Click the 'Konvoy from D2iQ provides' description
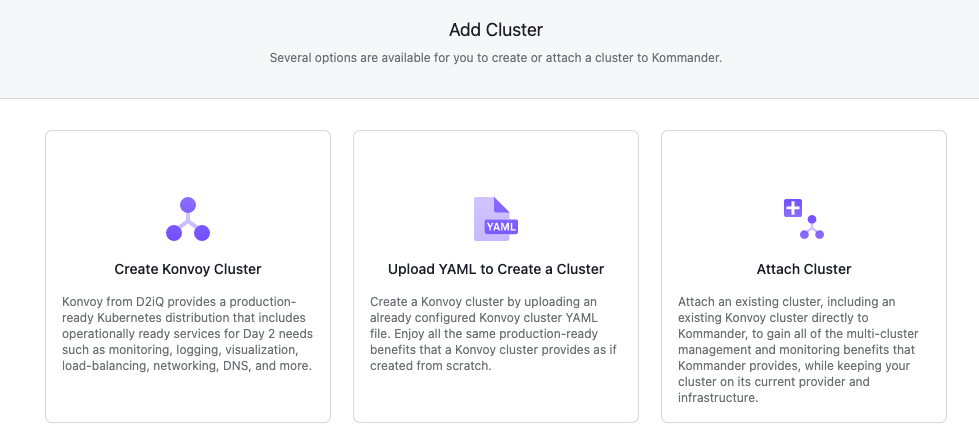 [188, 334]
